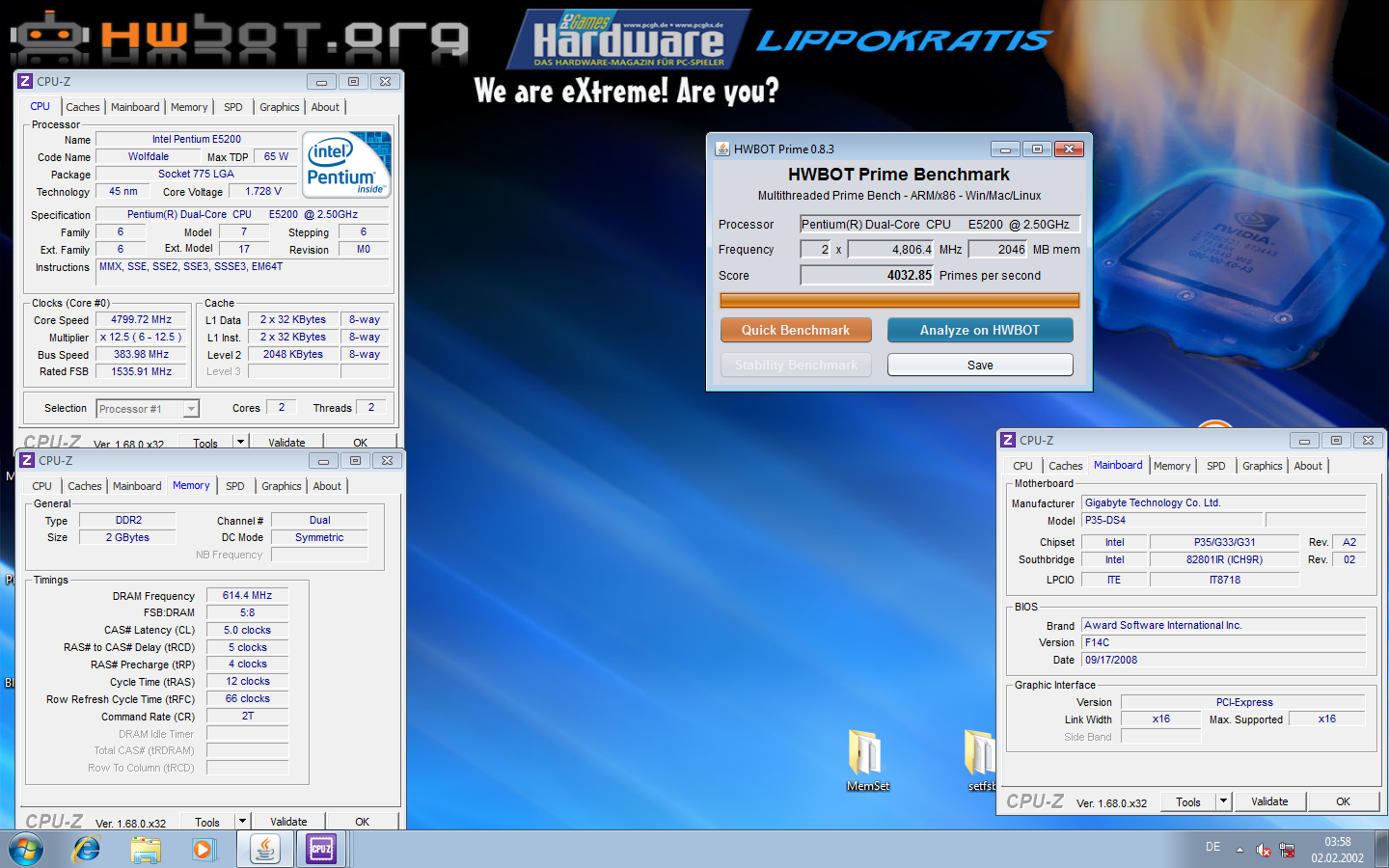Expand Tools dropdown arrow in top CPU-Z window
Screen dimensions: 1389x868
[x=240, y=442]
